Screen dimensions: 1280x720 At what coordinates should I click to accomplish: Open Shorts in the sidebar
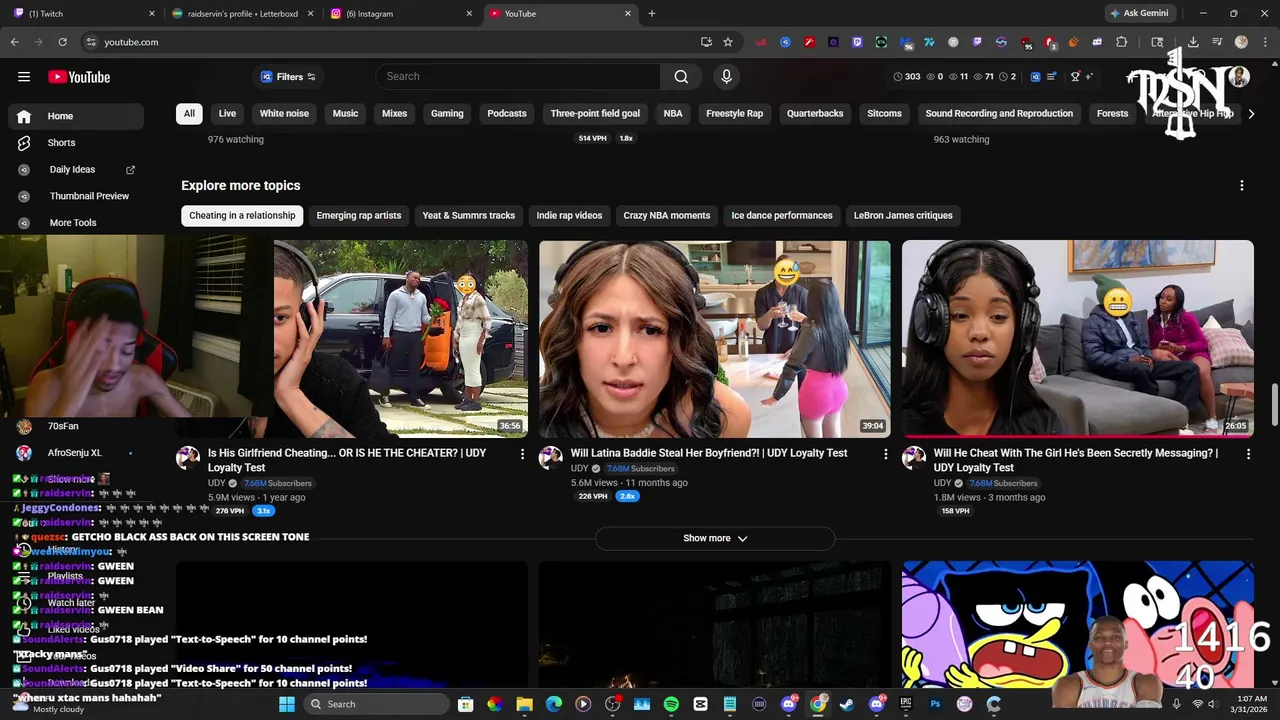[x=76, y=143]
